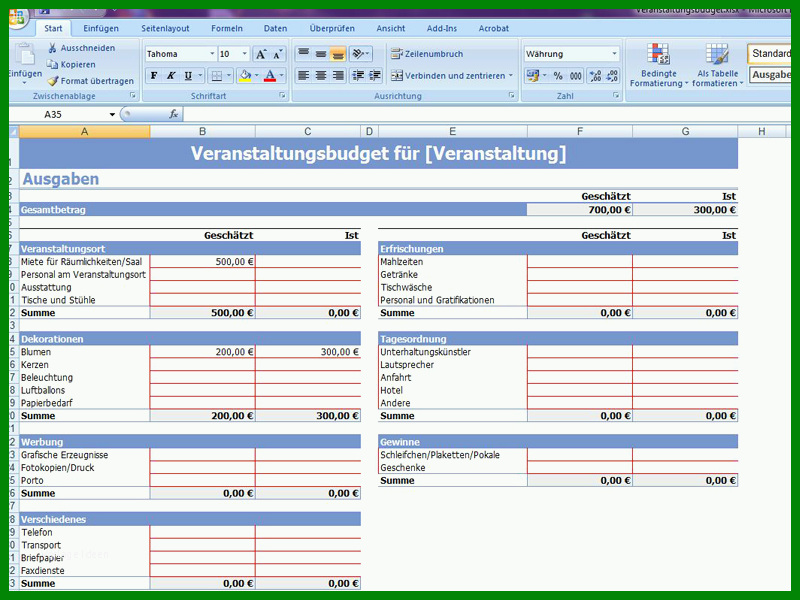Open font name Tahoma dropdown
Image resolution: width=800 pixels, height=600 pixels.
(212, 54)
